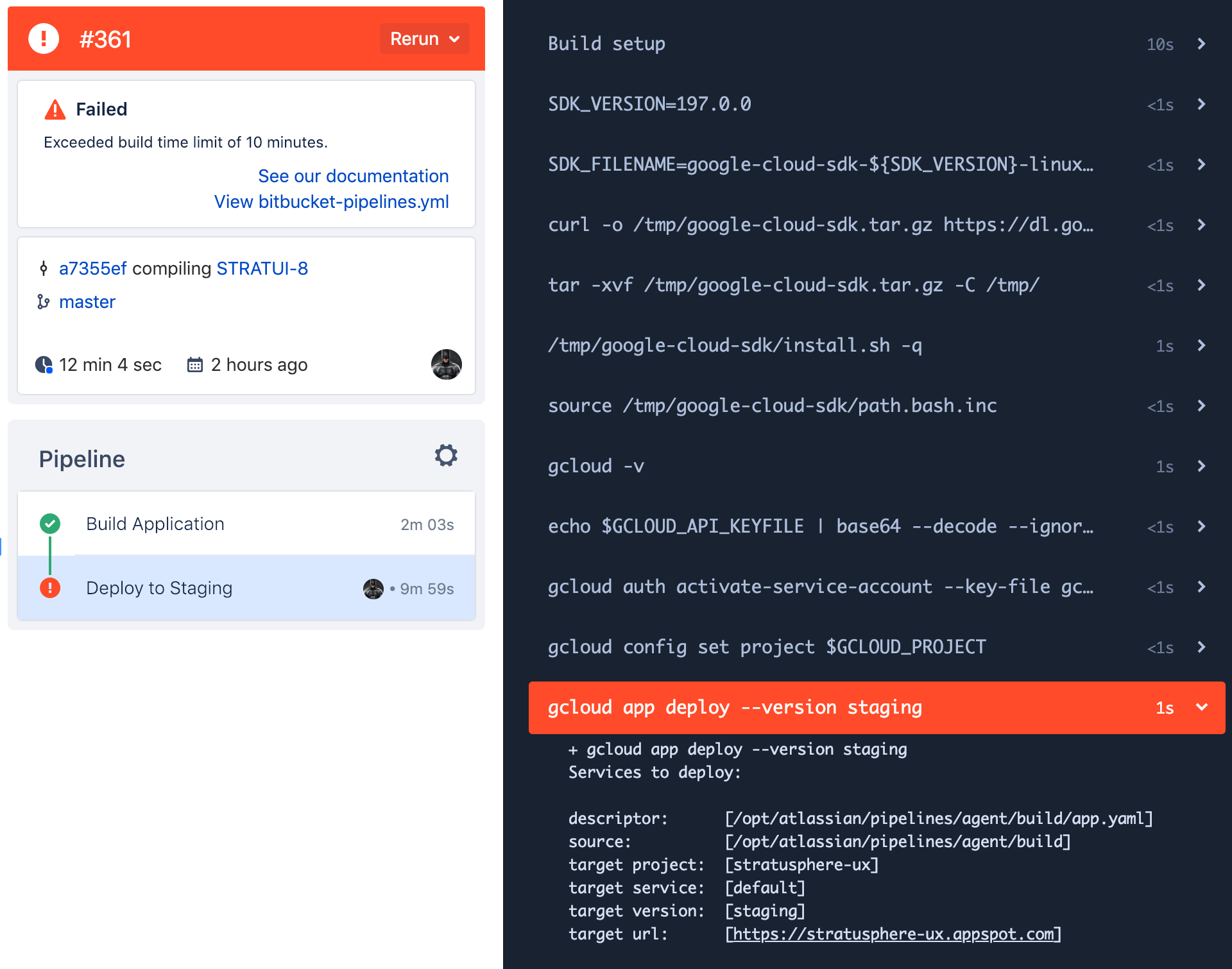This screenshot has height=969, width=1232.
Task: Collapse the gcloud app deploy --version staging section
Action: coord(877,707)
